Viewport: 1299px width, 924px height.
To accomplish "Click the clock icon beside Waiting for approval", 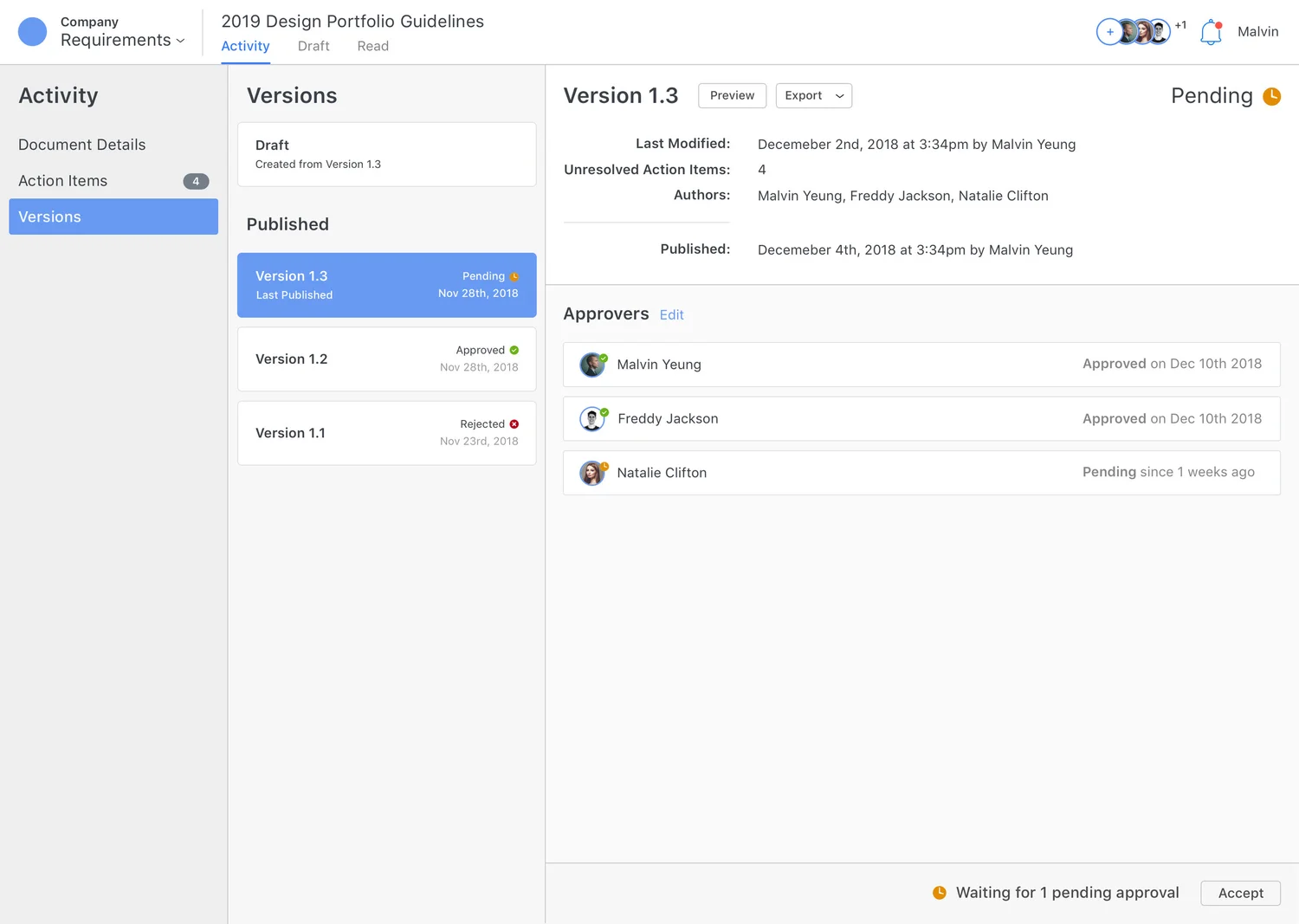I will pos(940,893).
